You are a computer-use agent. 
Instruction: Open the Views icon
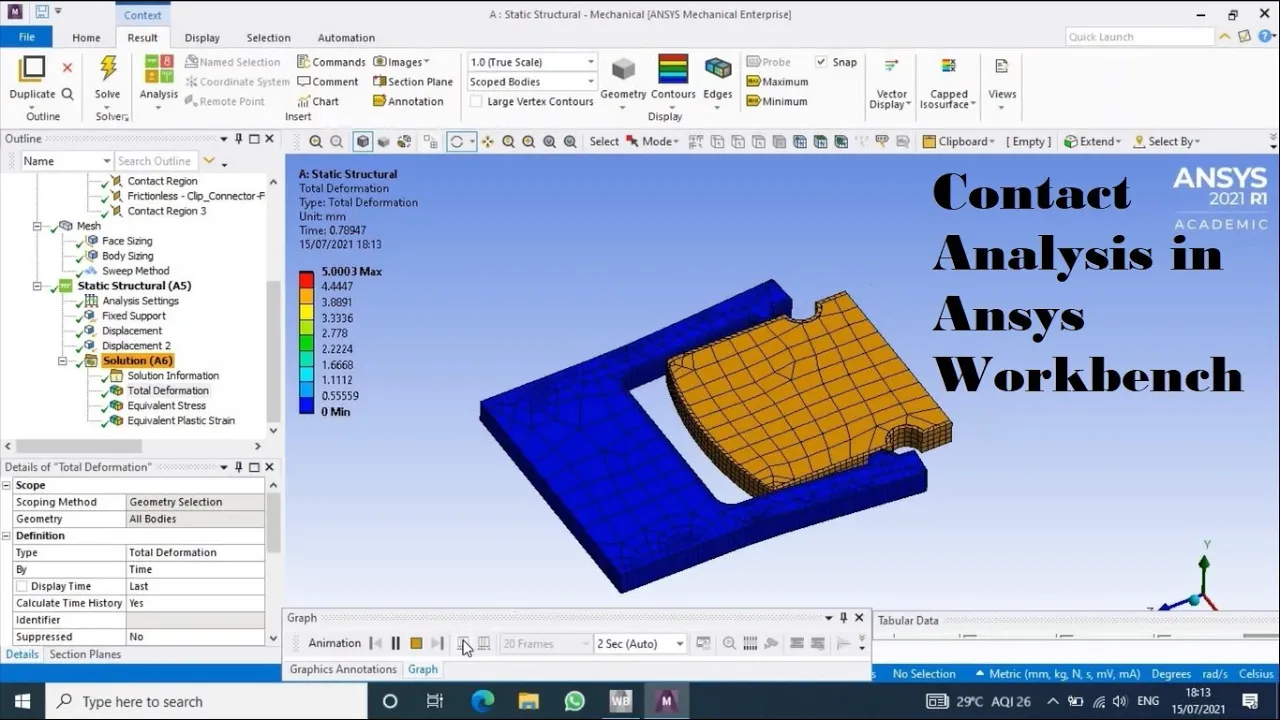click(x=1001, y=68)
